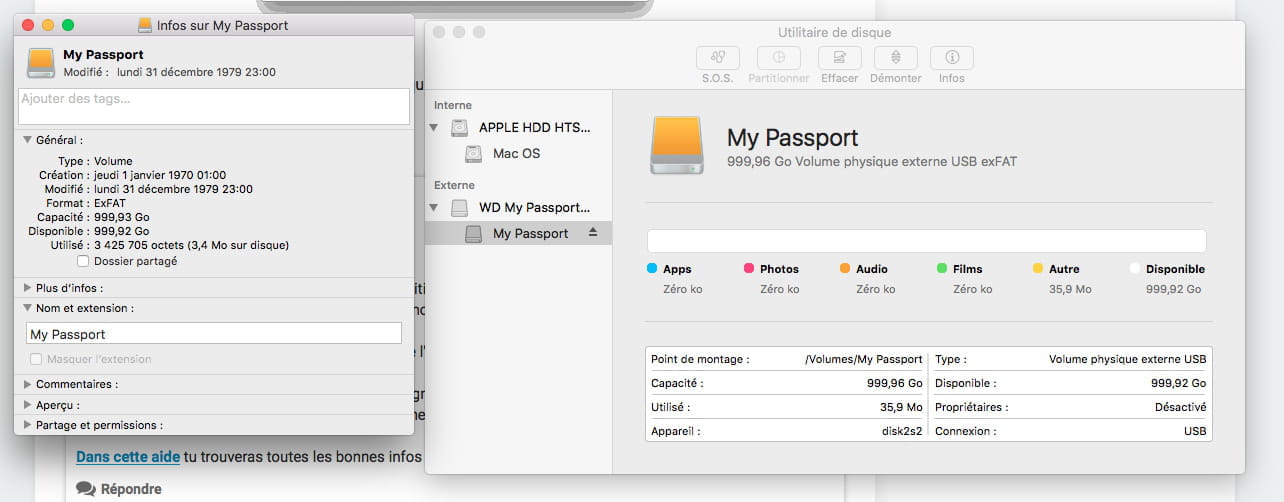This screenshot has width=1284, height=502.
Task: Select the Utilitaire de disque window title
Action: pos(834,33)
